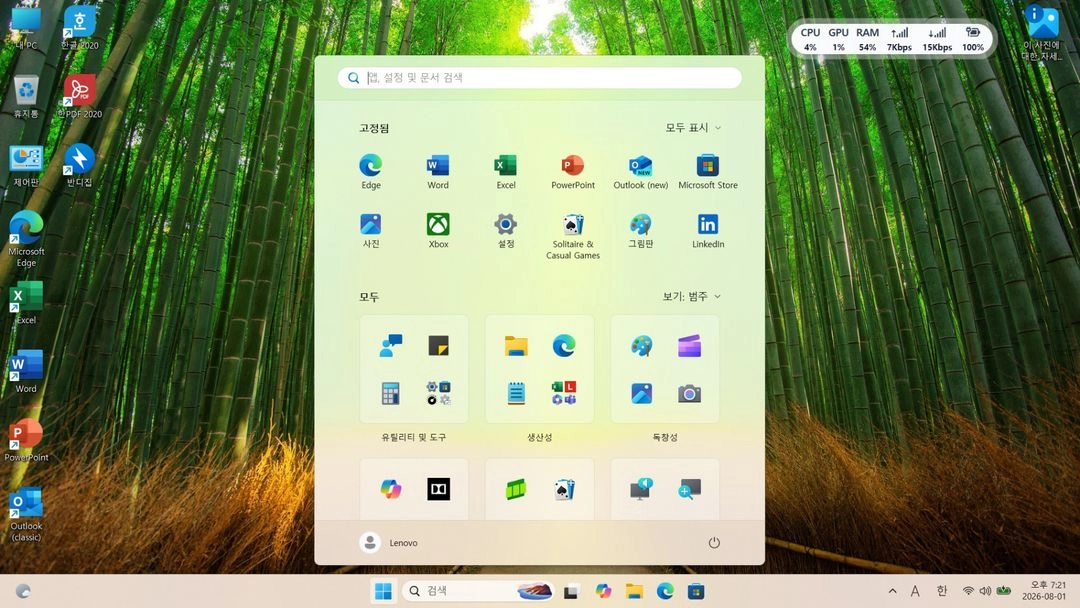Open 보기: 범주 view dropdown
The image size is (1080, 608).
(692, 296)
